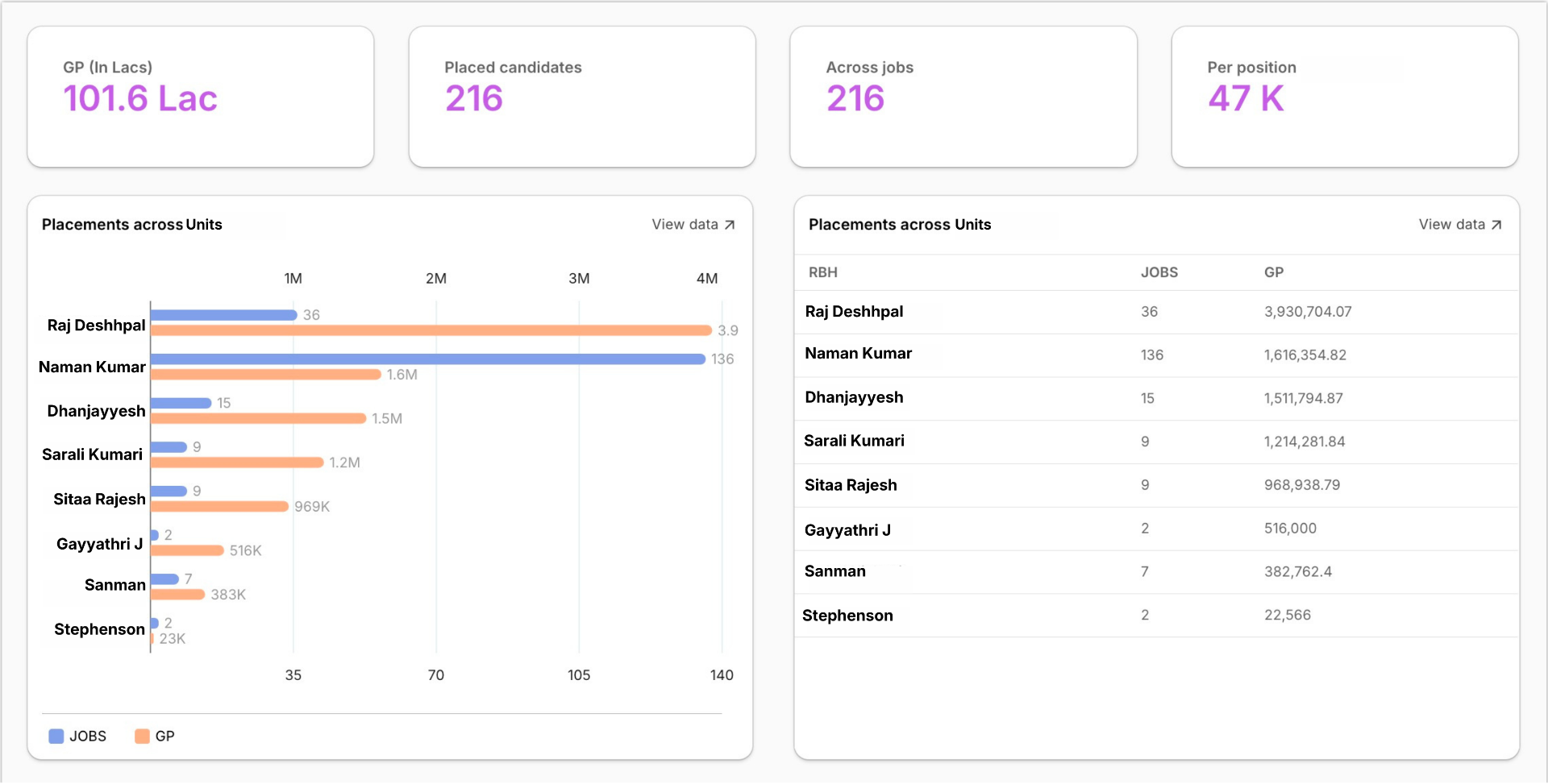Image resolution: width=1548 pixels, height=784 pixels.
Task: Click GP value 1,214,281.84 in the table
Action: [1305, 442]
